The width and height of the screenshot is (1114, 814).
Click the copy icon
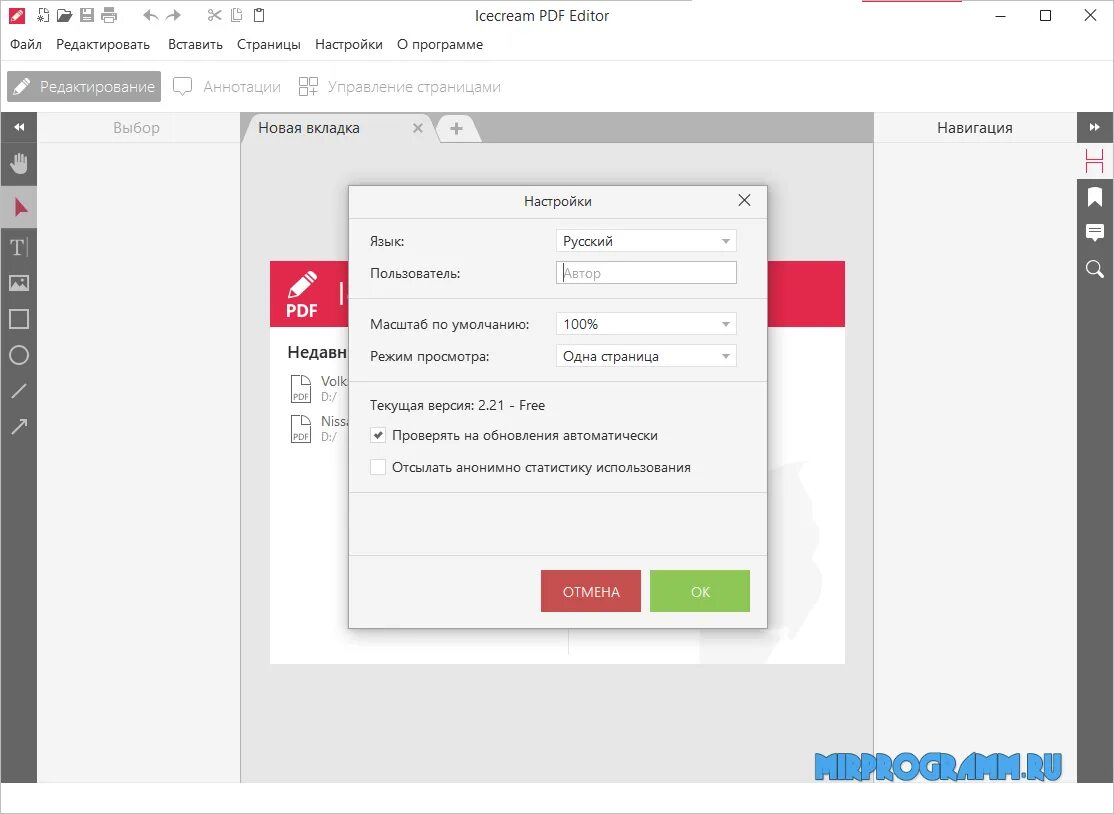pos(237,15)
